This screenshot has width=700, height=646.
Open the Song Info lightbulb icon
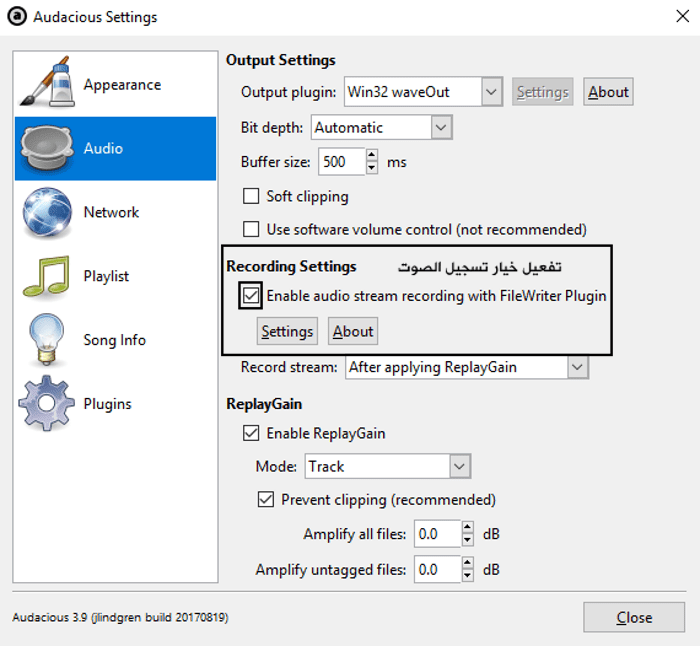pyautogui.click(x=46, y=339)
